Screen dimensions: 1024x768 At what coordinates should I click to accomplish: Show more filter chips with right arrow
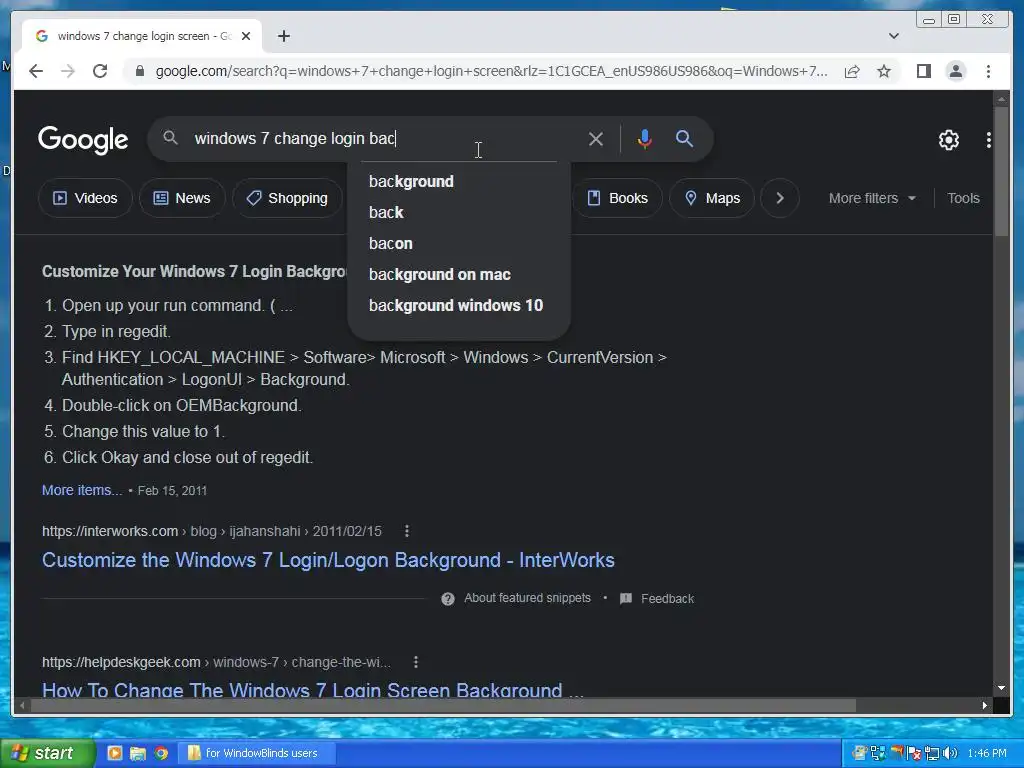(780, 198)
